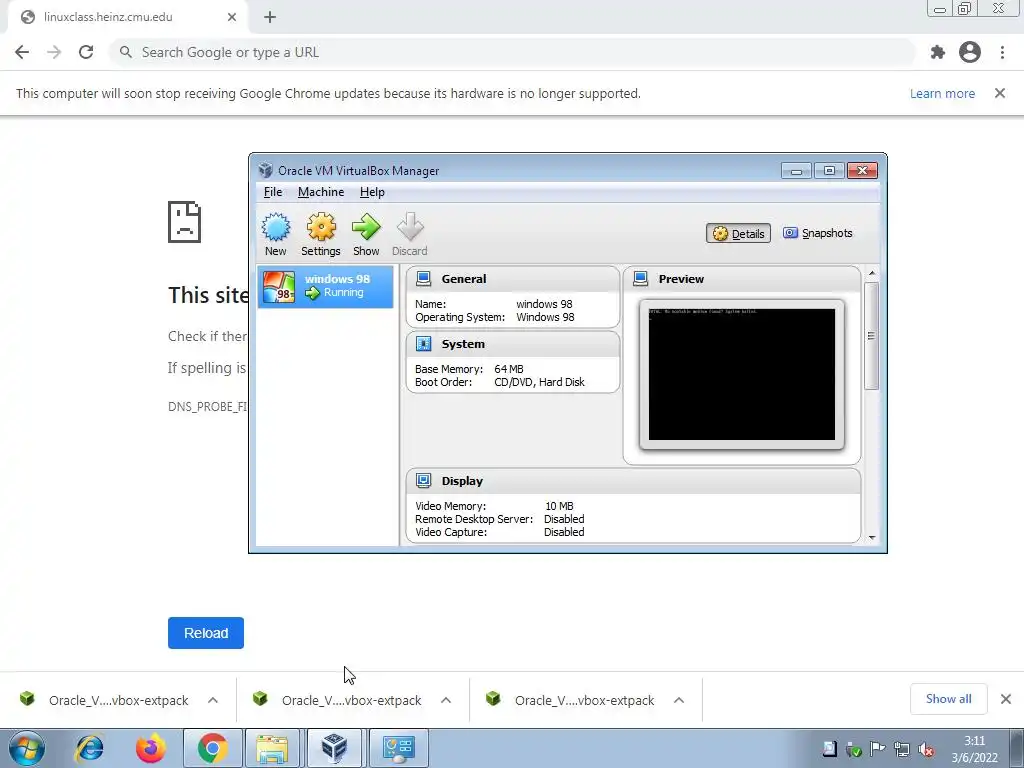Click the control panel taskbar icon
Image resolution: width=1024 pixels, height=768 pixels.
point(399,748)
